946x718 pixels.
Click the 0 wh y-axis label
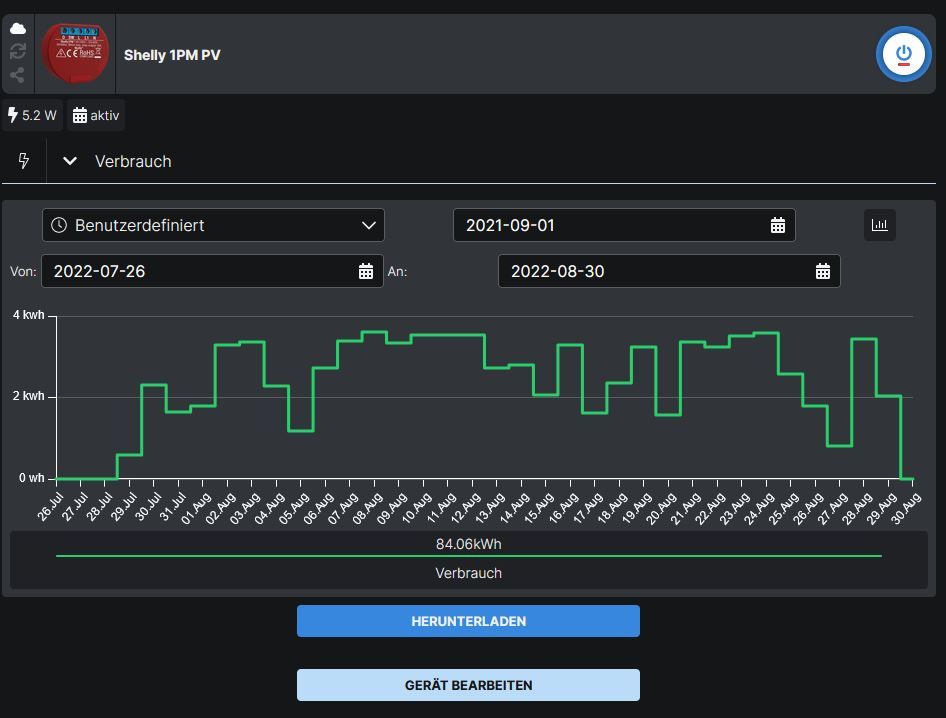(31, 478)
